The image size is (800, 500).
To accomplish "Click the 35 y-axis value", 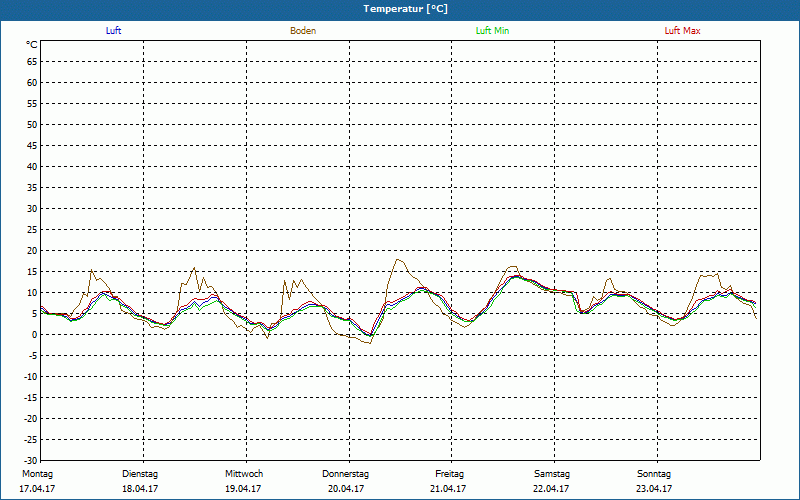I will (32, 188).
